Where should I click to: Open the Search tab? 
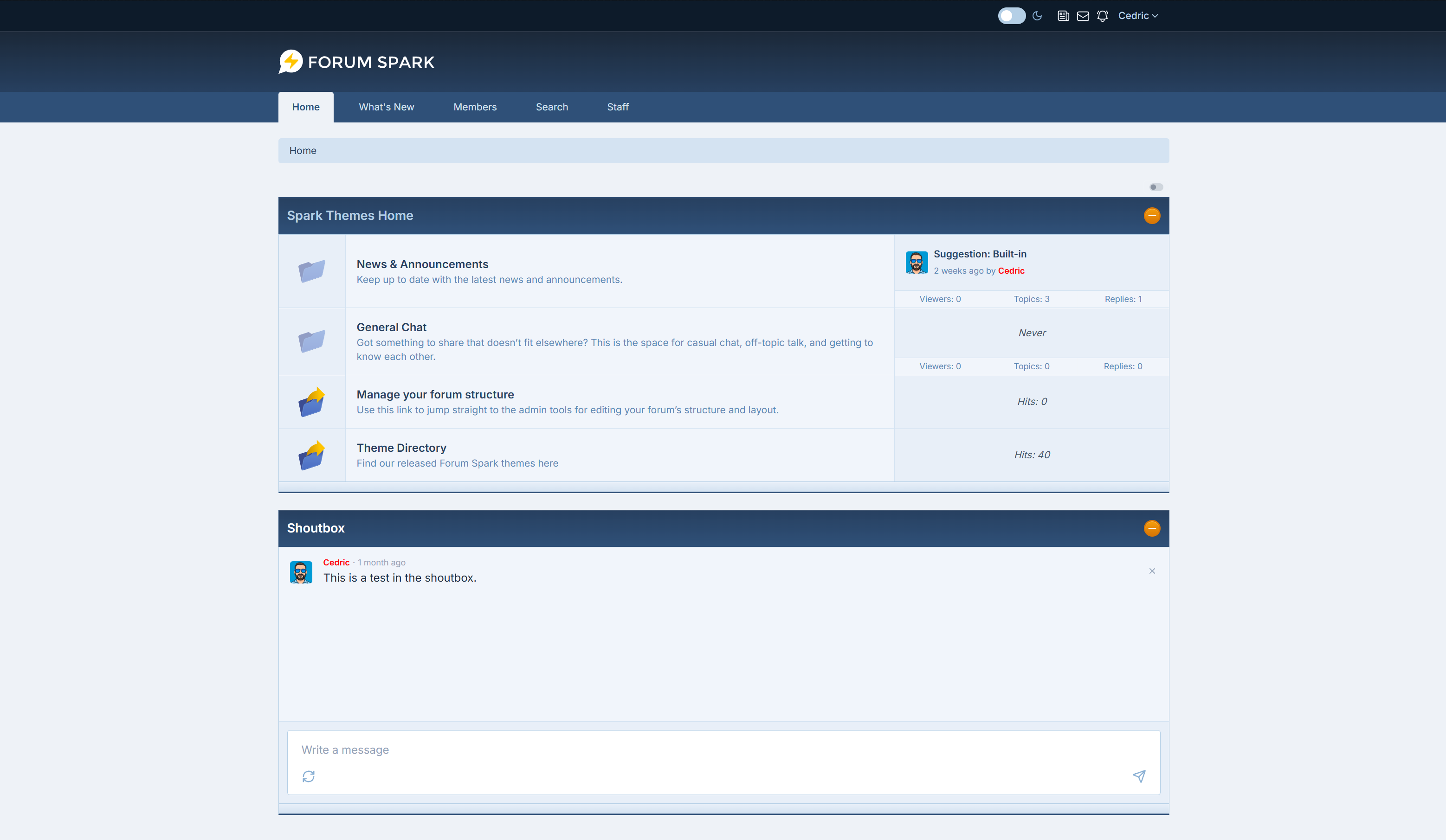coord(551,107)
